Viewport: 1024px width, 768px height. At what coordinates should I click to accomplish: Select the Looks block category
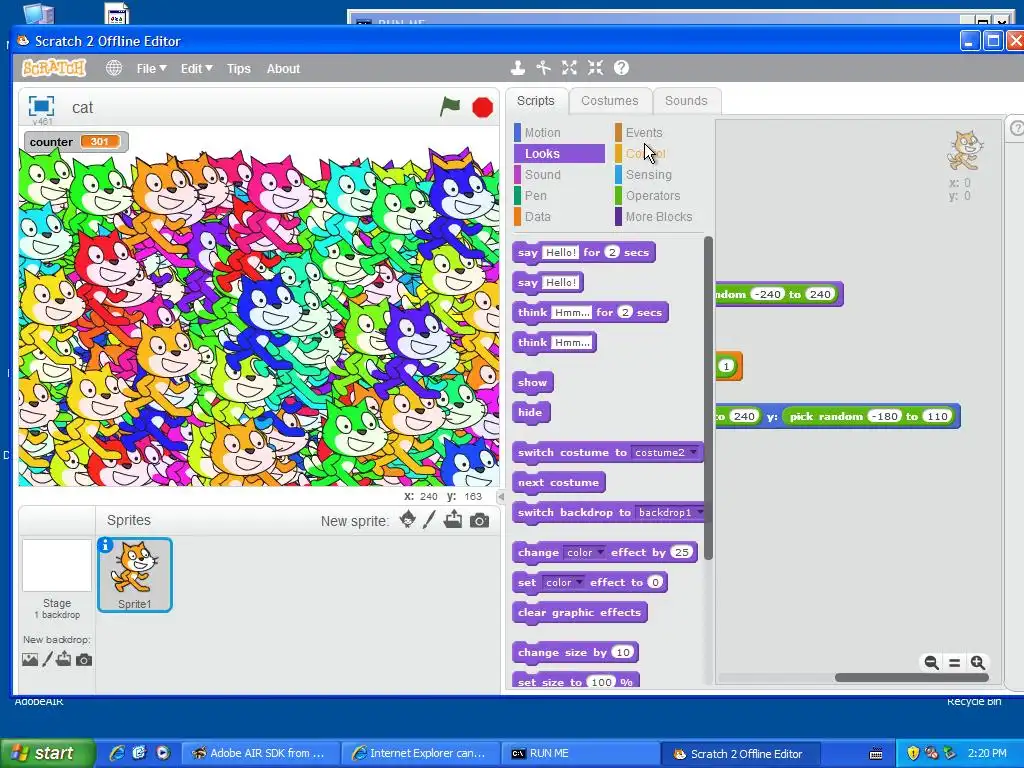(560, 153)
